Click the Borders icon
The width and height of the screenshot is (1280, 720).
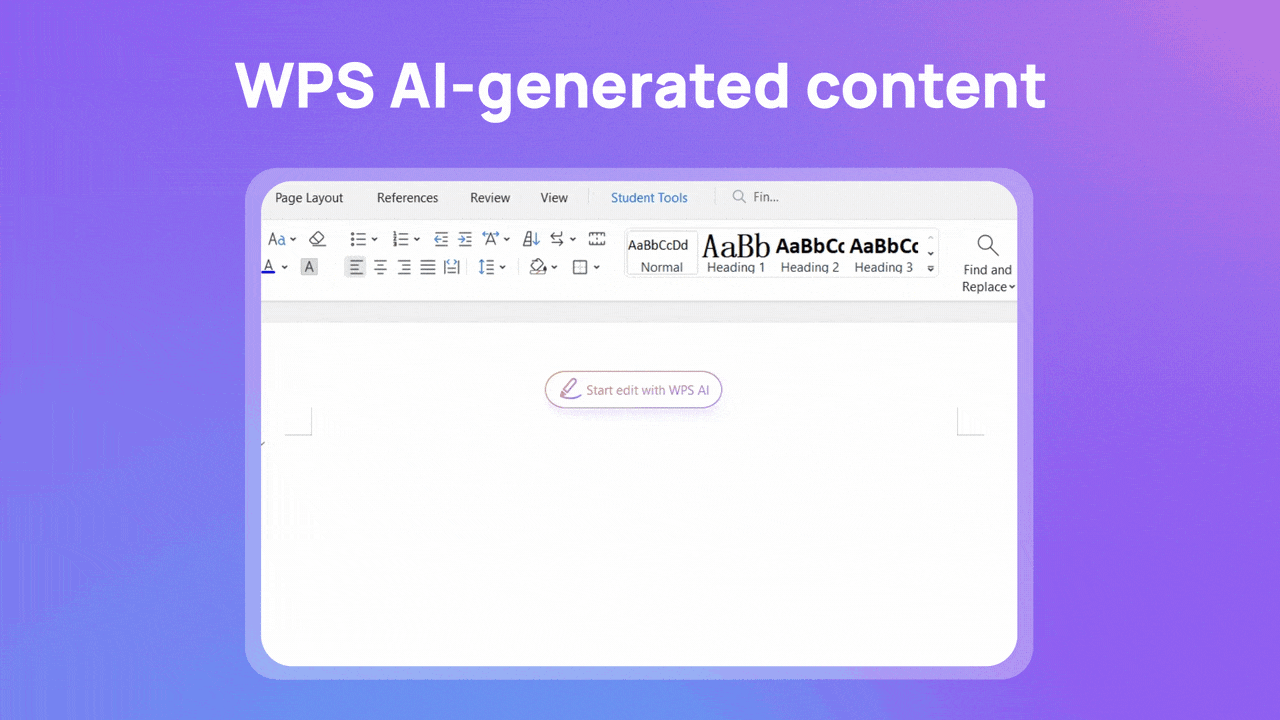[579, 267]
